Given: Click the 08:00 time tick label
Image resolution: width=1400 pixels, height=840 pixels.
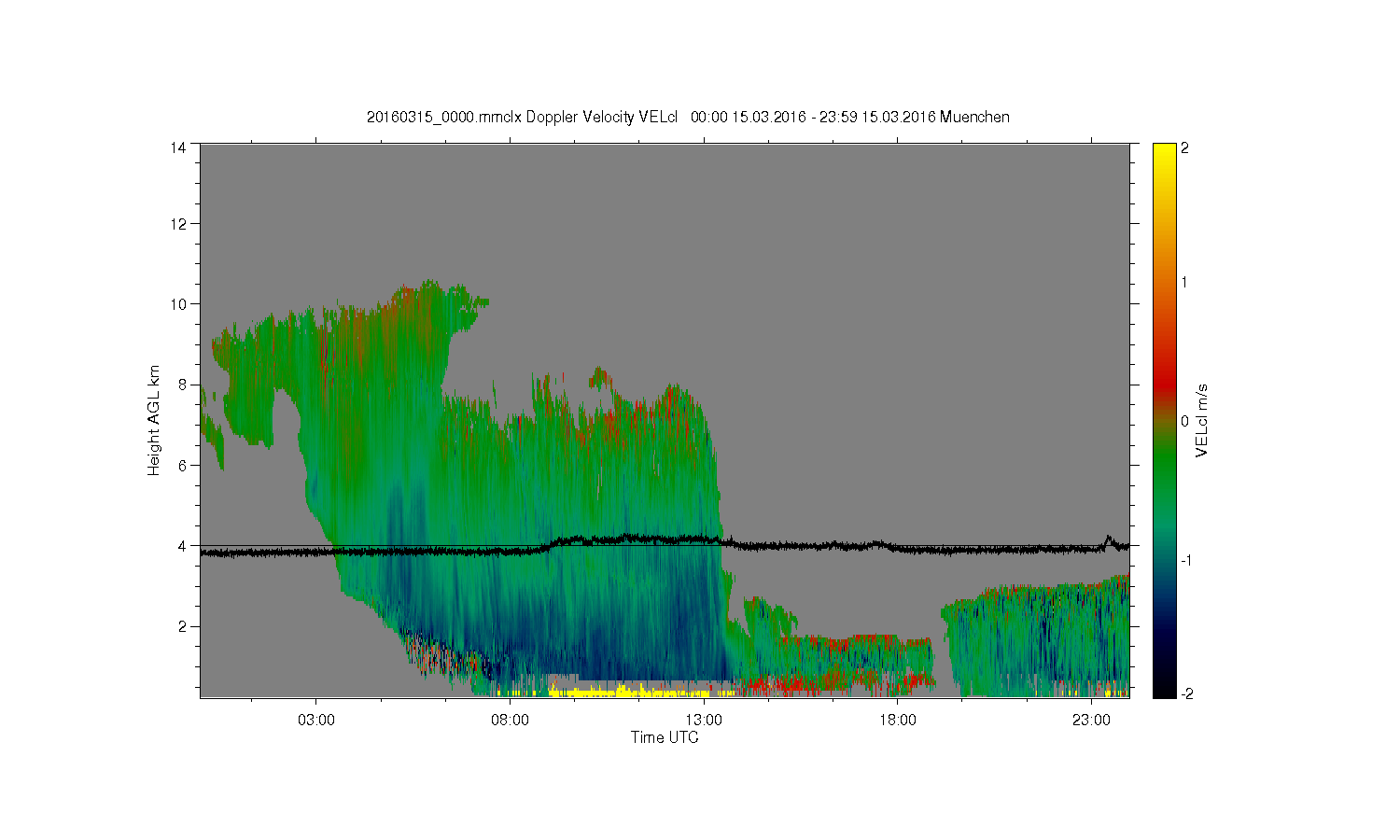Looking at the screenshot, I should [x=511, y=721].
